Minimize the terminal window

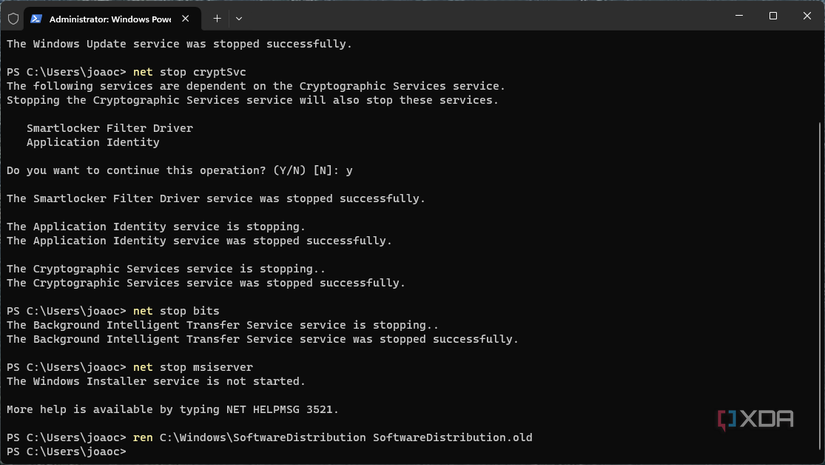[x=739, y=16]
